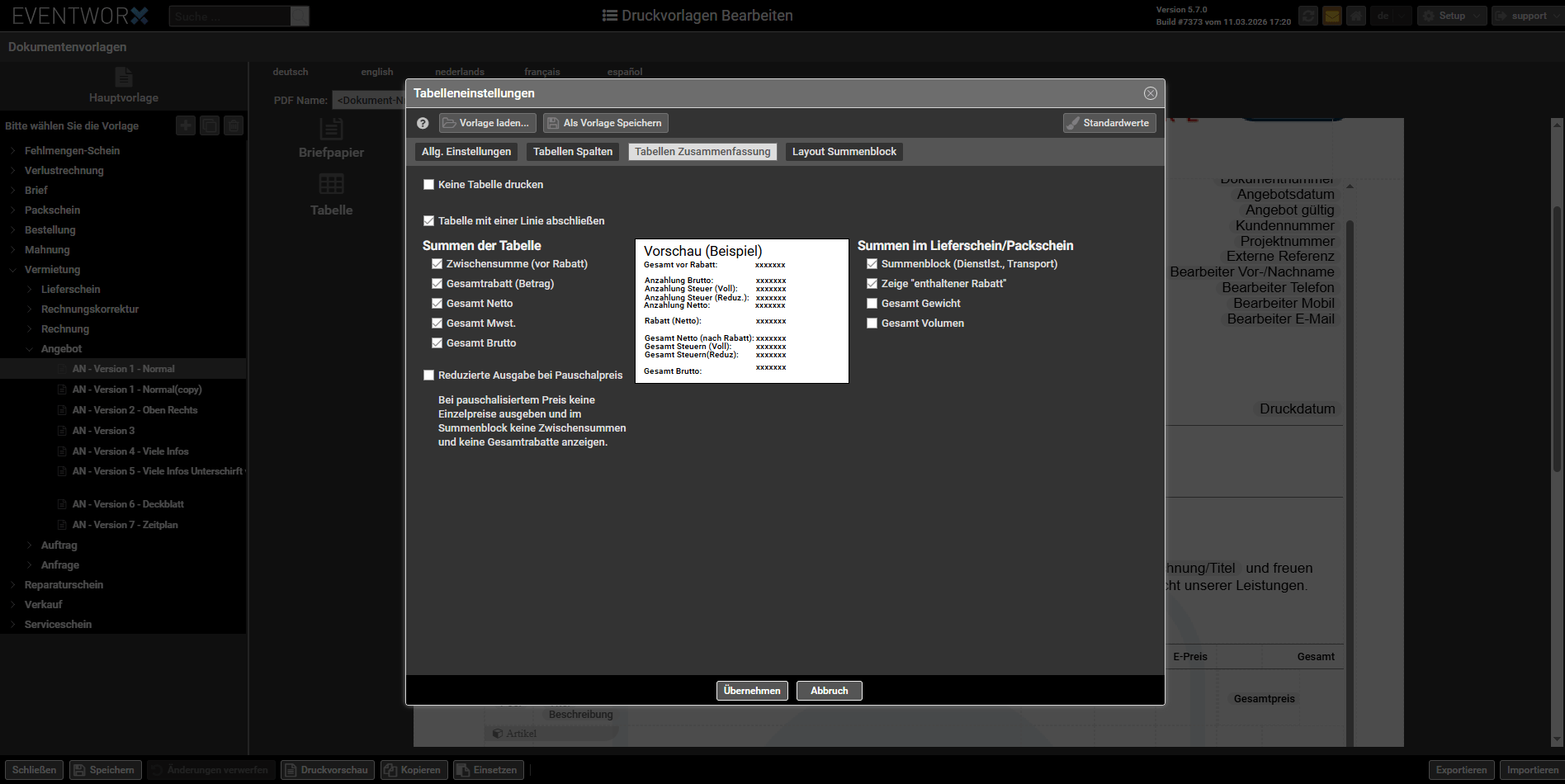Open the Tabelle table icon
Screen dimensions: 1565x784
(x=331, y=193)
